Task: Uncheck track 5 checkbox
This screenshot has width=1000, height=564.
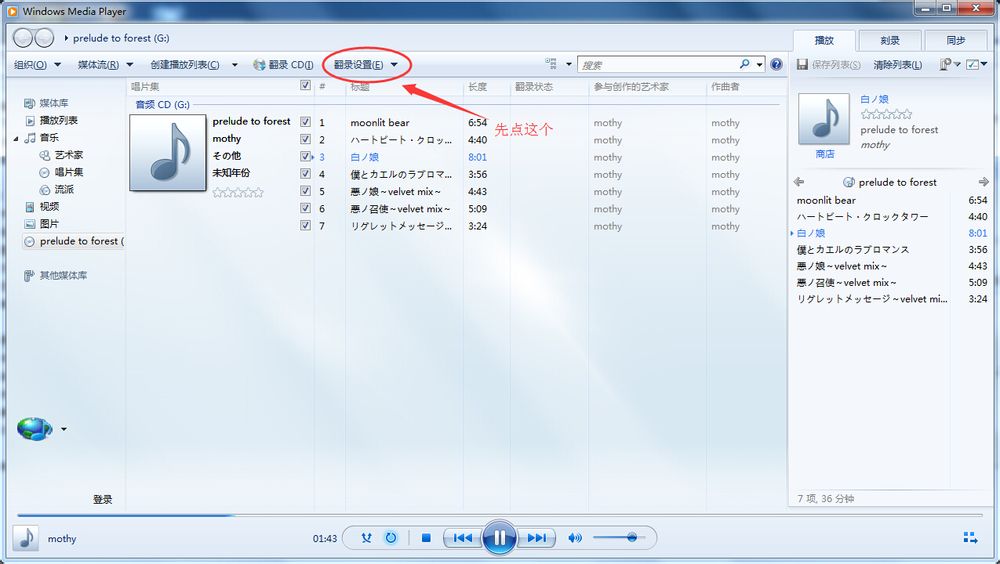Action: click(305, 191)
